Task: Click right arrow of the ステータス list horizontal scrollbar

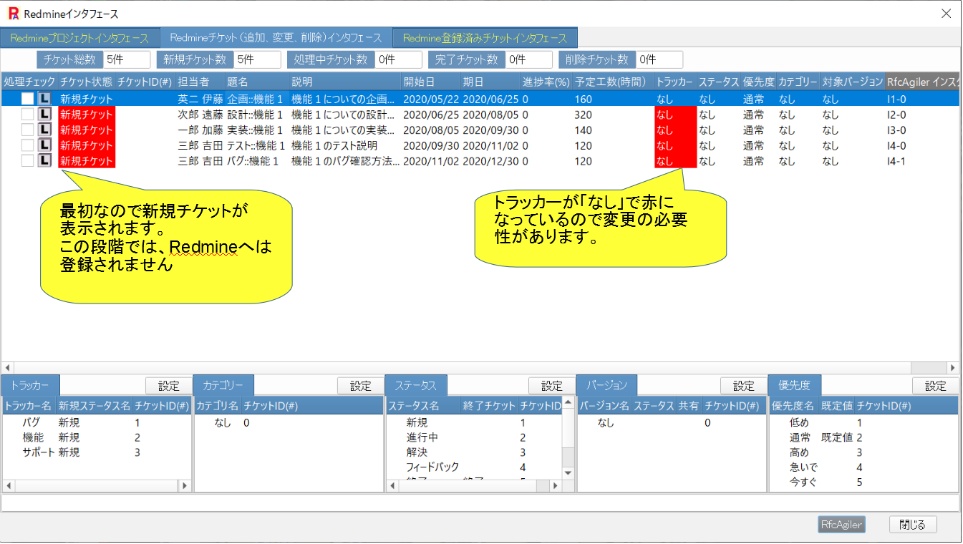Action: pos(555,486)
